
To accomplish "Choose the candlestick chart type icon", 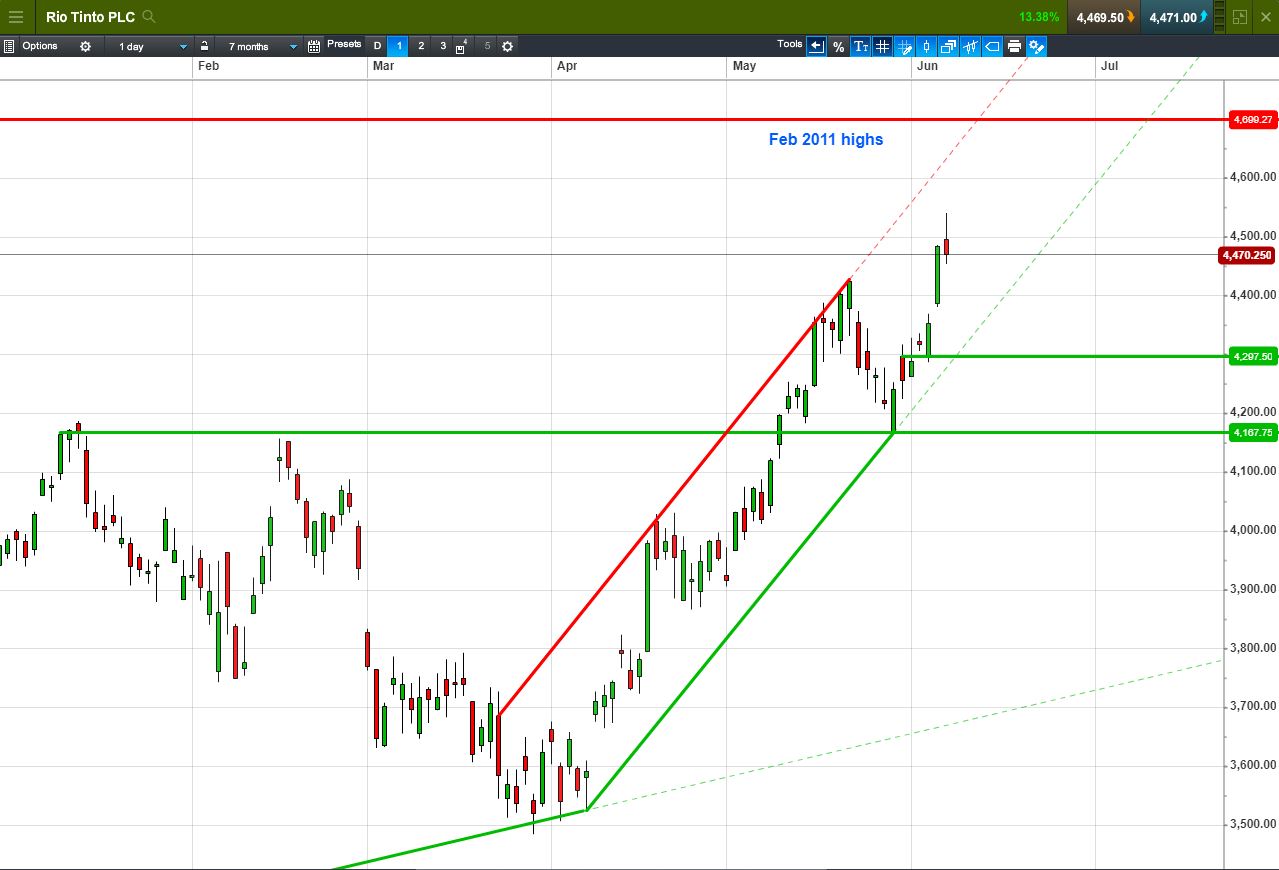I will (926, 46).
